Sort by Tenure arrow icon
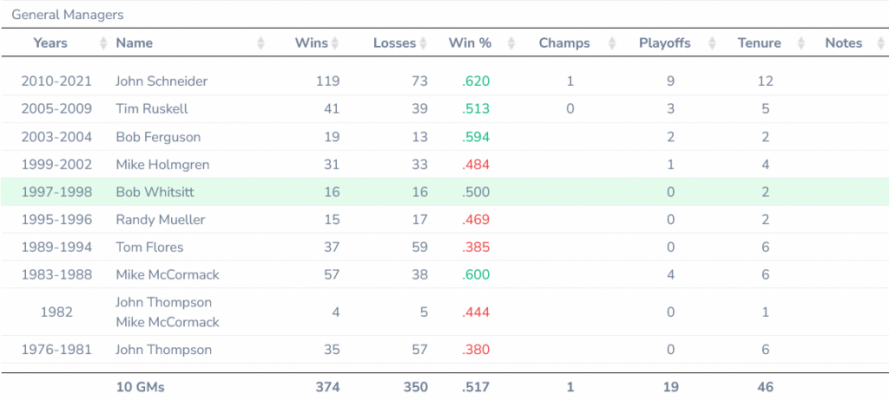This screenshot has width=889, height=400. coord(801,43)
